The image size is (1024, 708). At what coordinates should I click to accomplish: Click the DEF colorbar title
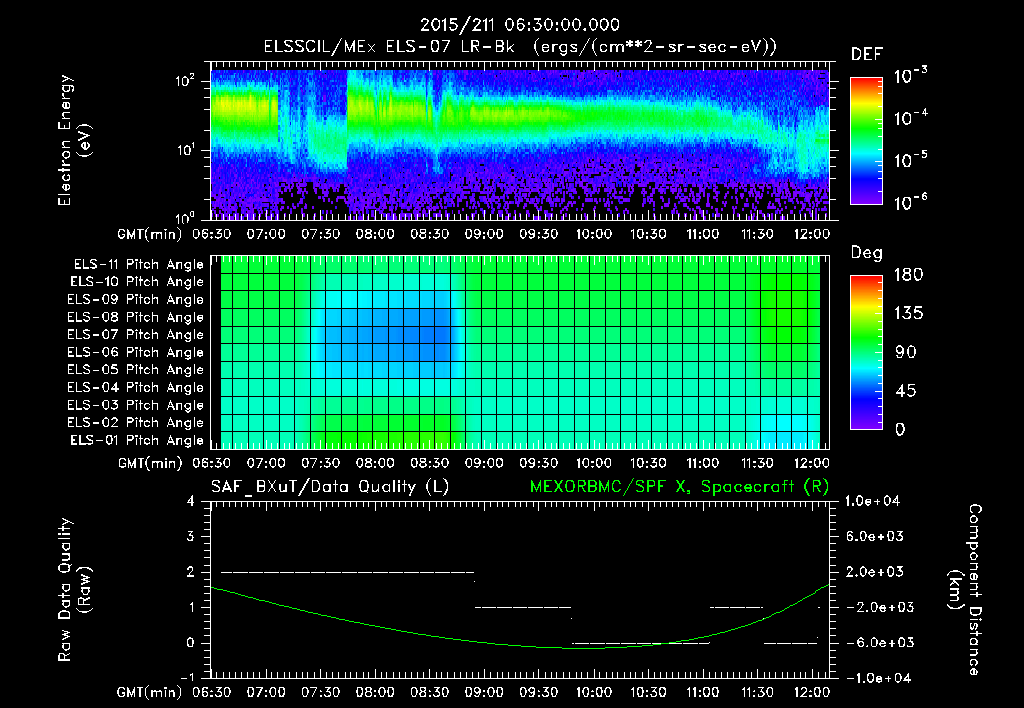[867, 55]
